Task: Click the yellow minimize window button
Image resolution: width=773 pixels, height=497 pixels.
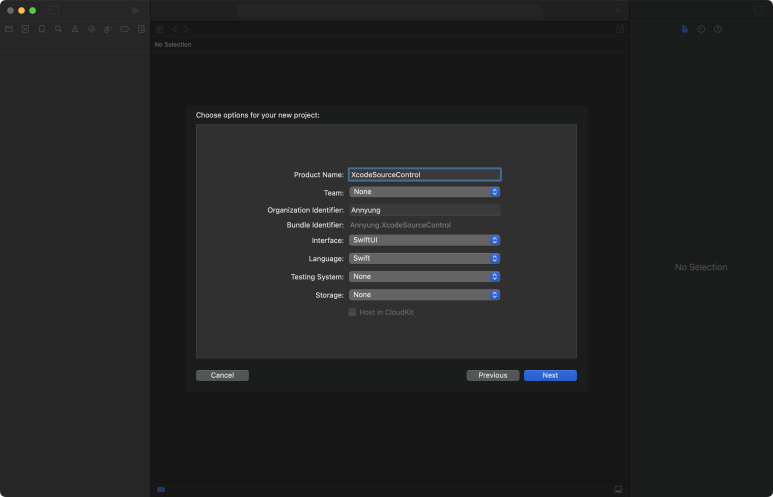Action: (x=22, y=10)
